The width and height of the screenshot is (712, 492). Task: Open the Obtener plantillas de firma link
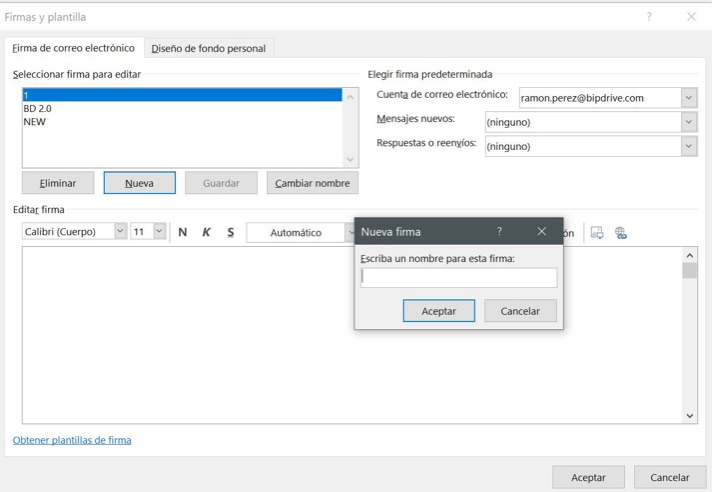pos(72,440)
